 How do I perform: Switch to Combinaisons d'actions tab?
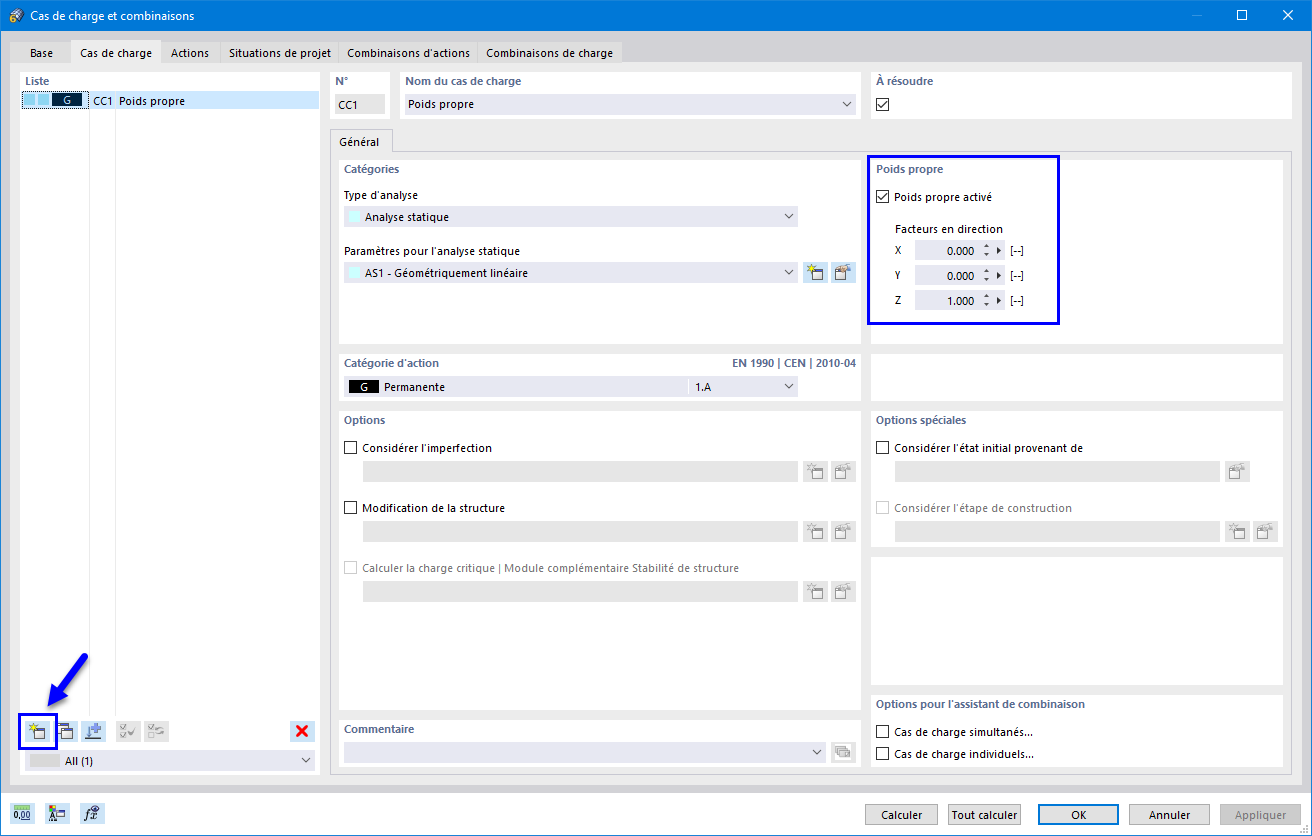pos(408,53)
